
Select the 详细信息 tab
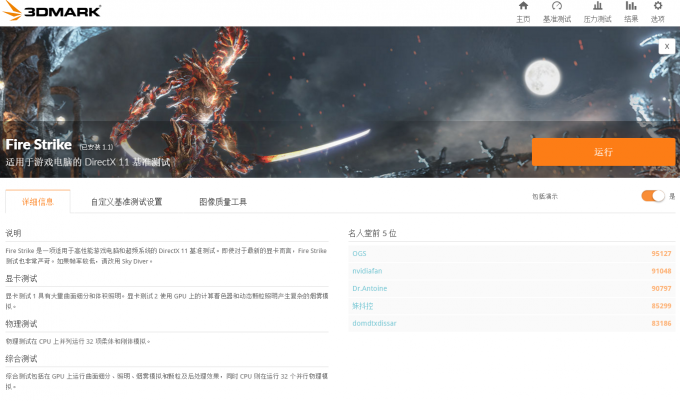[x=38, y=202]
